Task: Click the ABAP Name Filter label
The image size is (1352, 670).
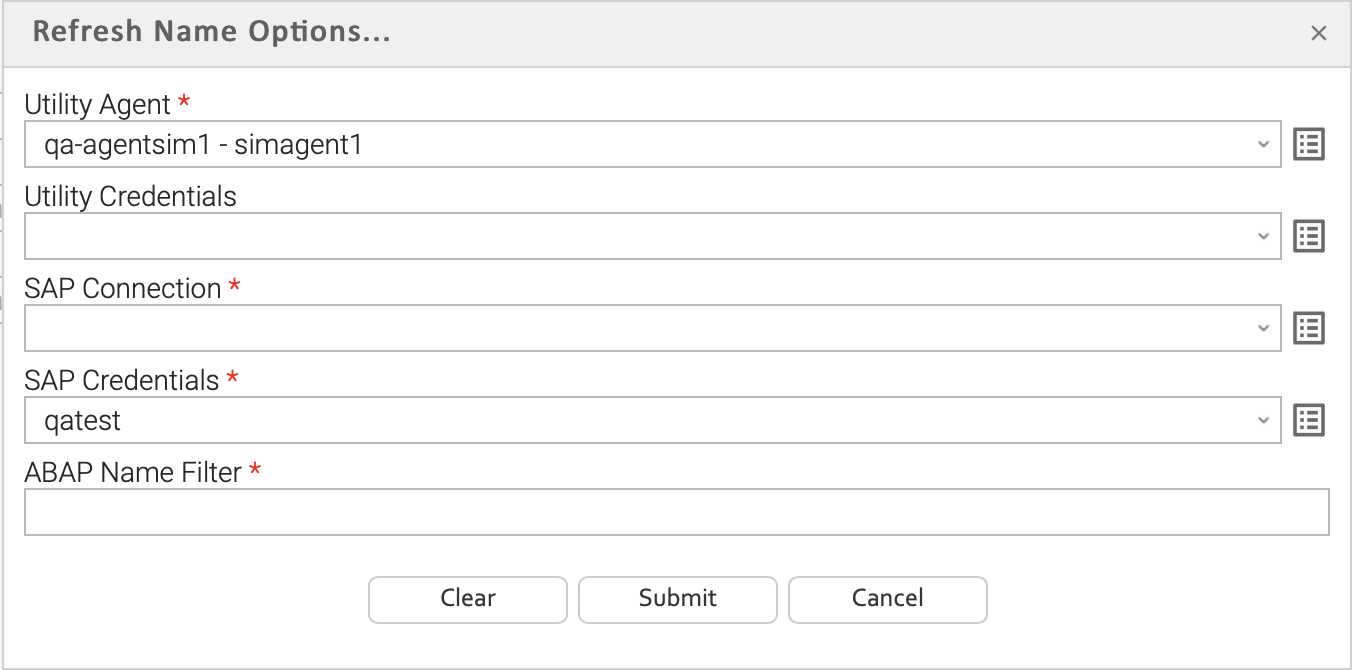Action: click(x=133, y=472)
